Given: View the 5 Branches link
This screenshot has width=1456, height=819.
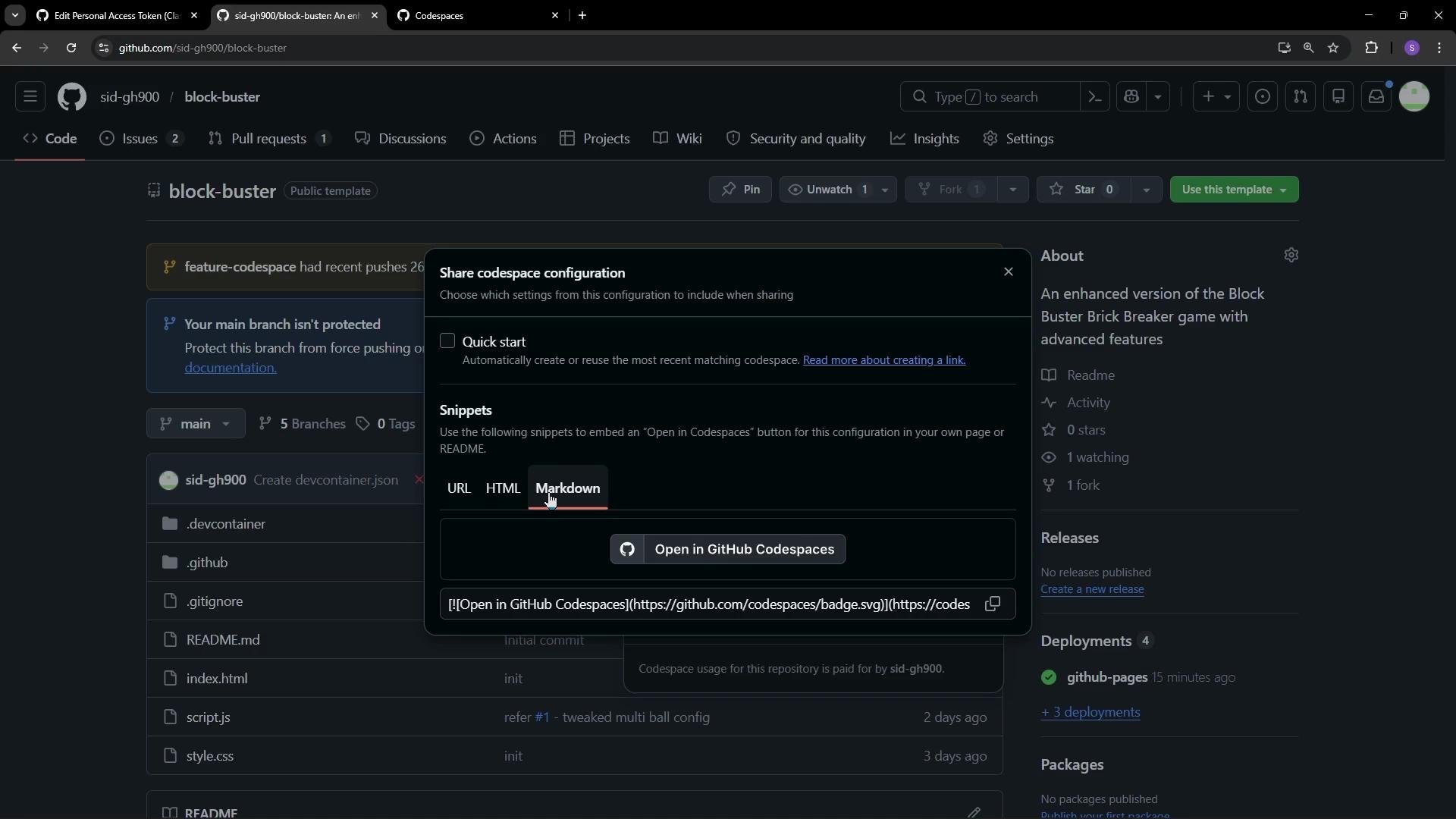Looking at the screenshot, I should pos(302,424).
